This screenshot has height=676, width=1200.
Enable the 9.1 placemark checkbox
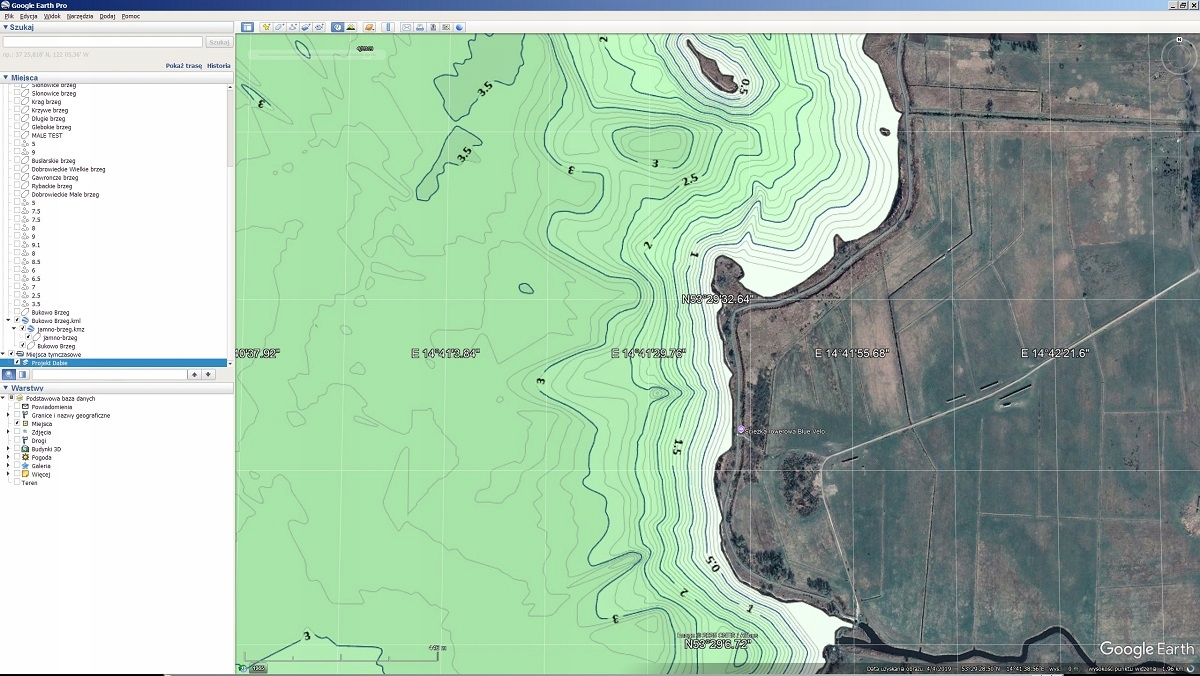coord(17,245)
